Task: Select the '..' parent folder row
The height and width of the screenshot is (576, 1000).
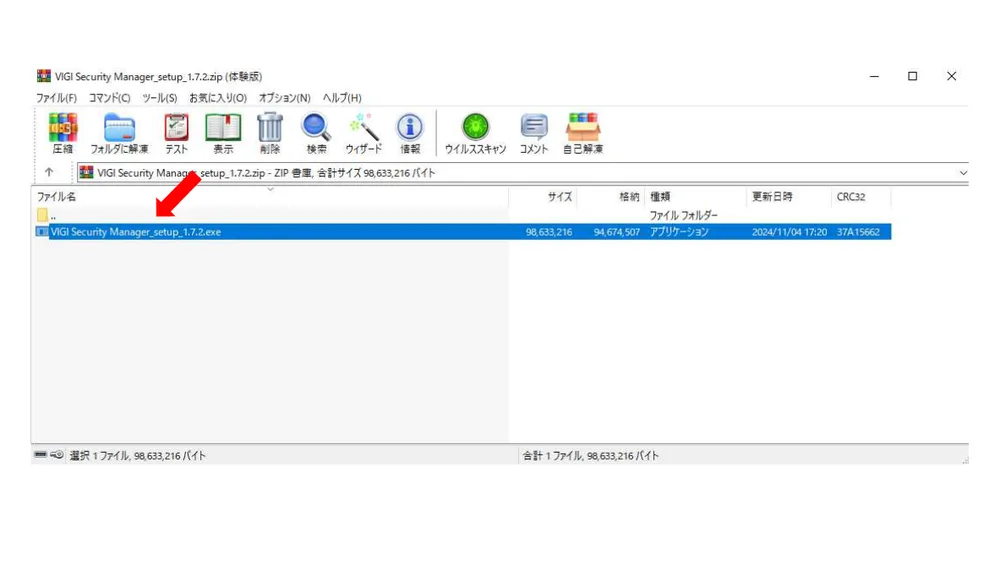Action: pyautogui.click(x=461, y=216)
